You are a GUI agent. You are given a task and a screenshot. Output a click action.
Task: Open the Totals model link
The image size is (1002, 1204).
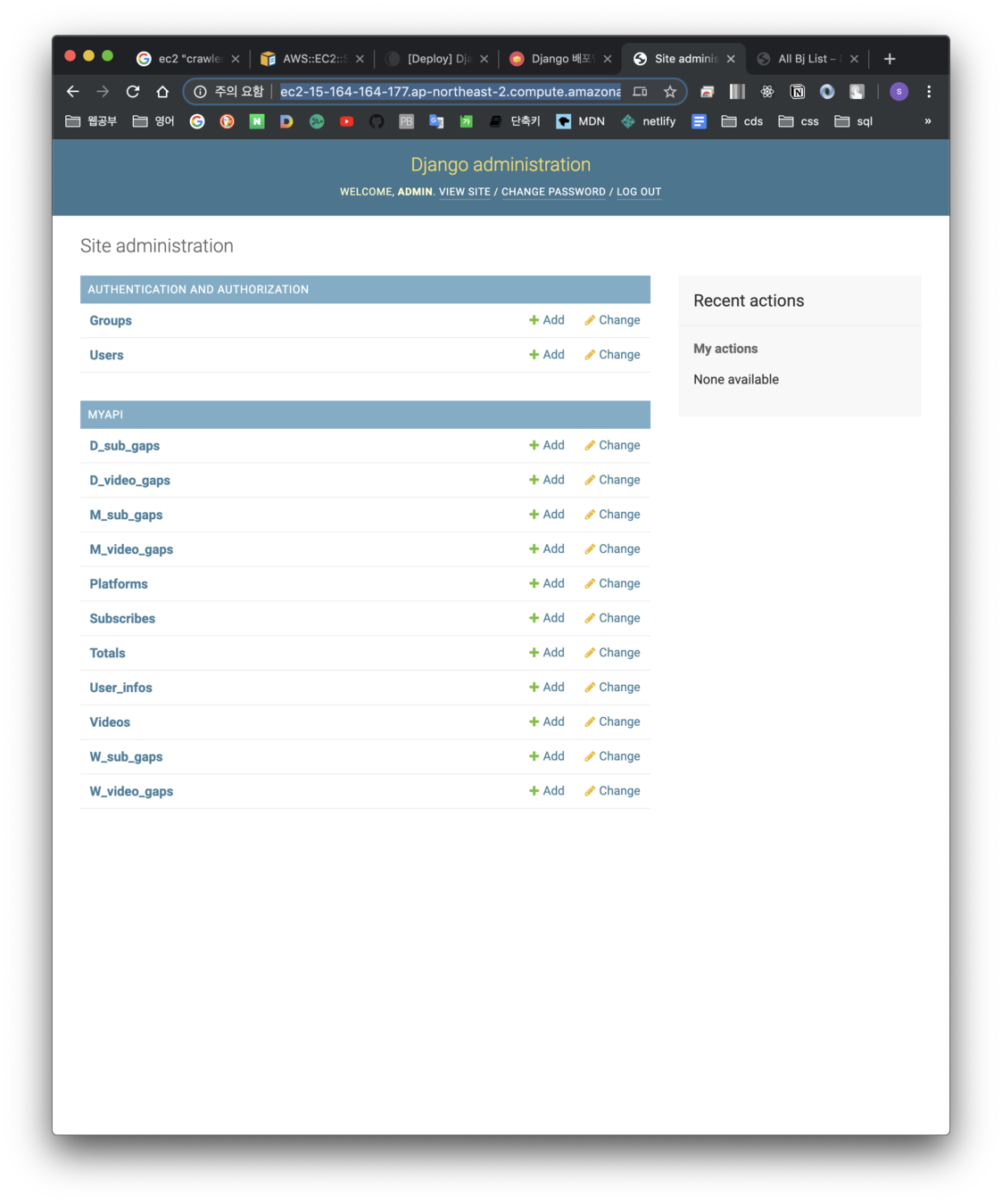click(x=107, y=653)
